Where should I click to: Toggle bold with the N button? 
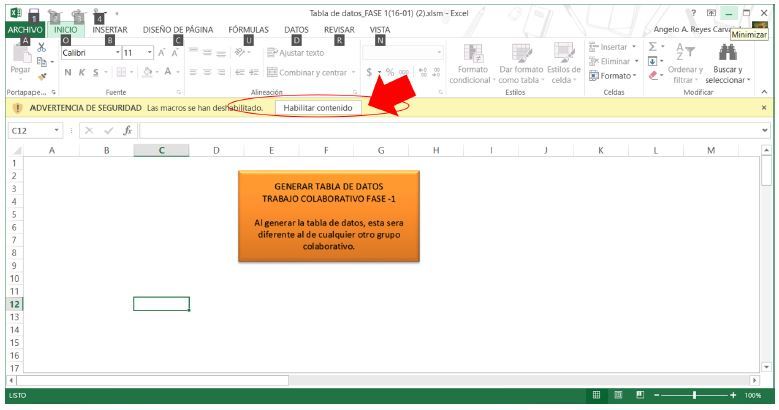(x=68, y=73)
